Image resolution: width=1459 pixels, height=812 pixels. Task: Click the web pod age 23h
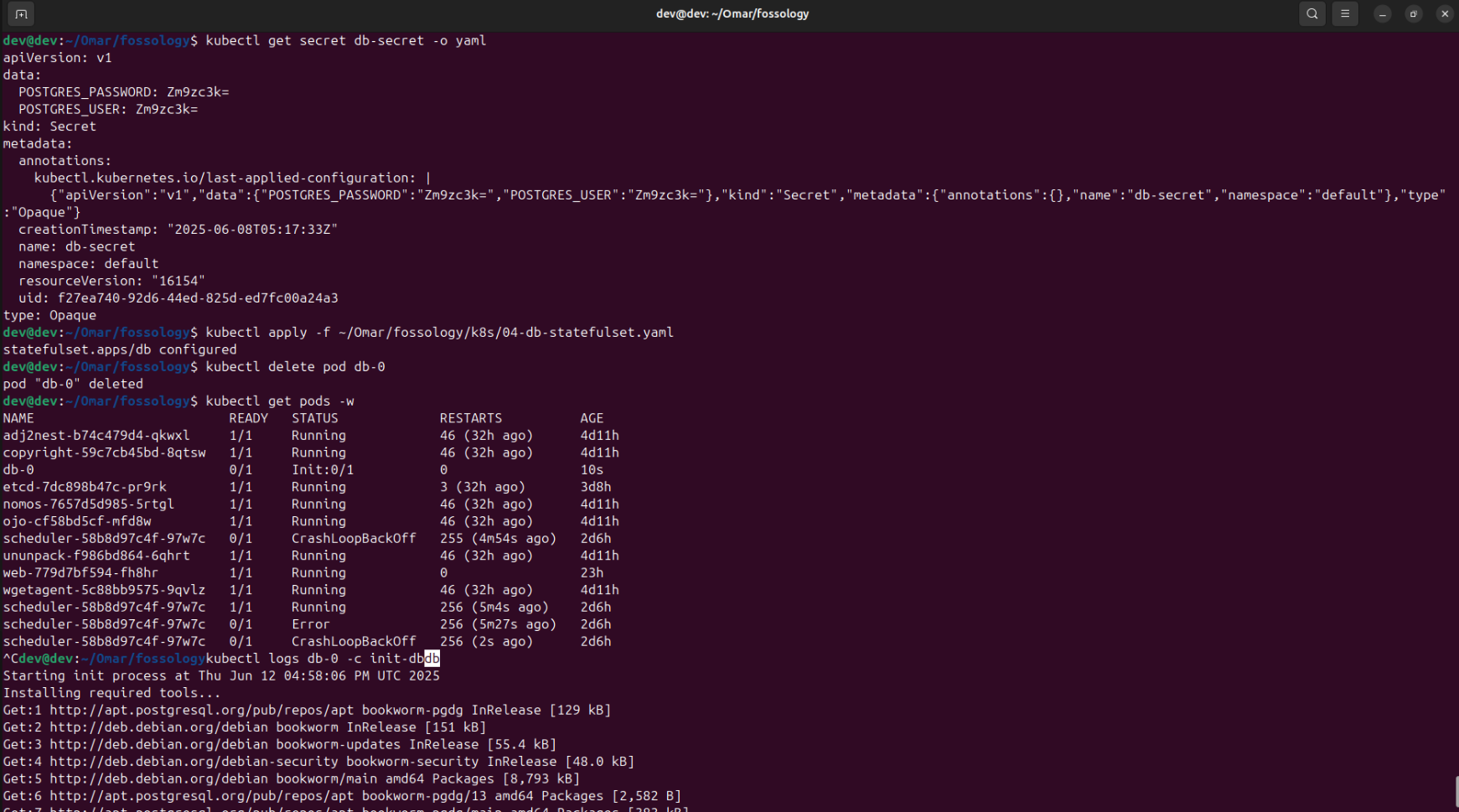point(592,573)
